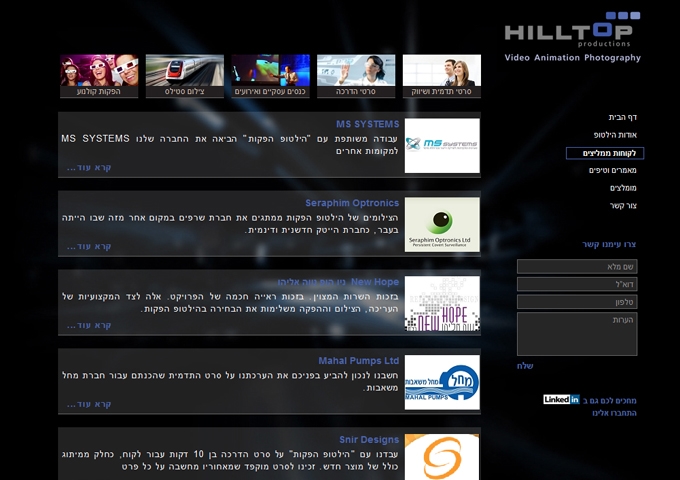Image resolution: width=680 pixels, height=480 pixels.
Task: Open the Mahal Pumps logo thumbnail
Action: click(x=442, y=382)
